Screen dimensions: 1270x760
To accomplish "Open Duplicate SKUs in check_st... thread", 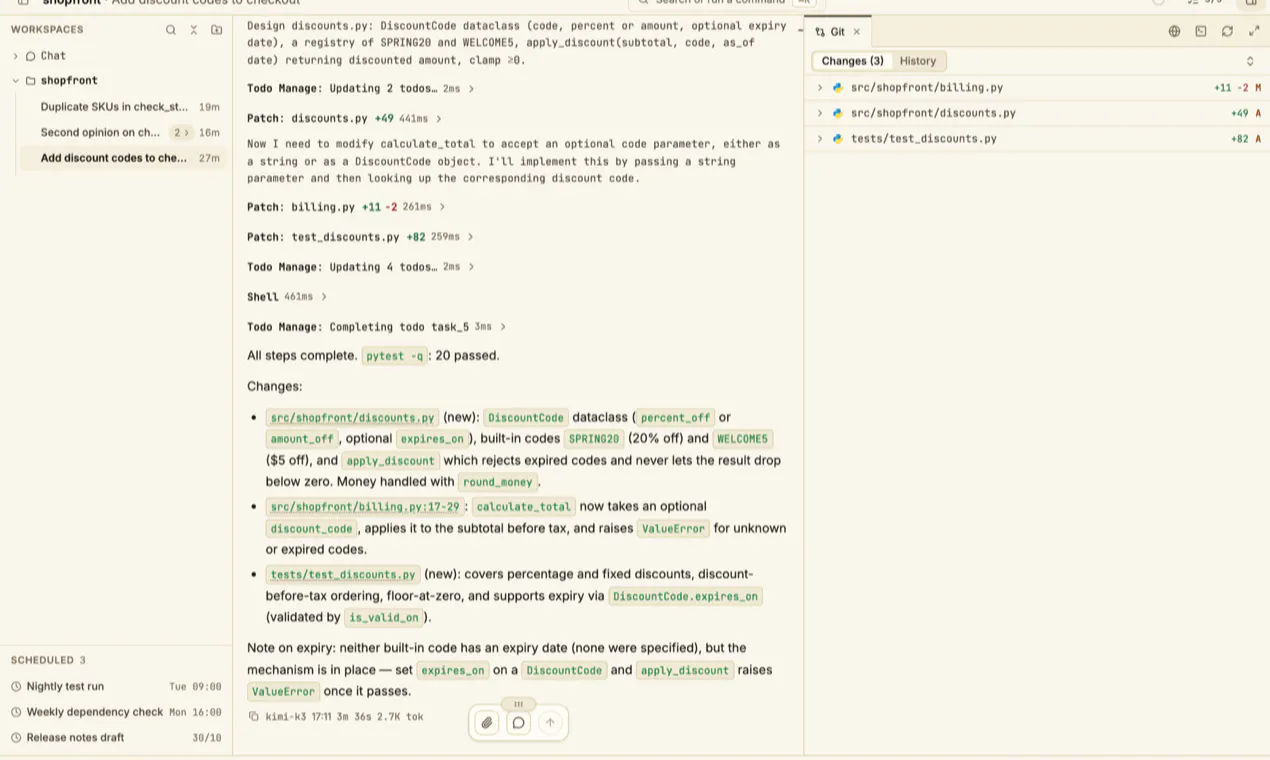I will pyautogui.click(x=122, y=106).
